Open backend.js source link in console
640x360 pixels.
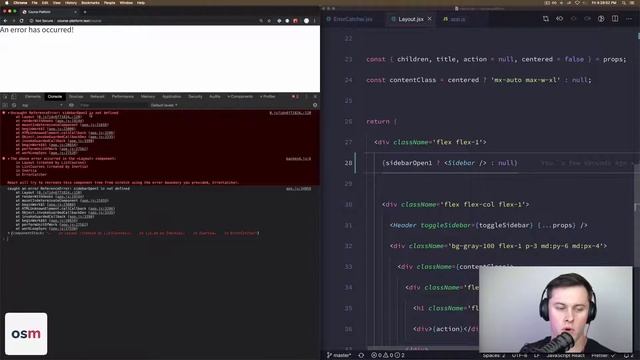tap(298, 159)
